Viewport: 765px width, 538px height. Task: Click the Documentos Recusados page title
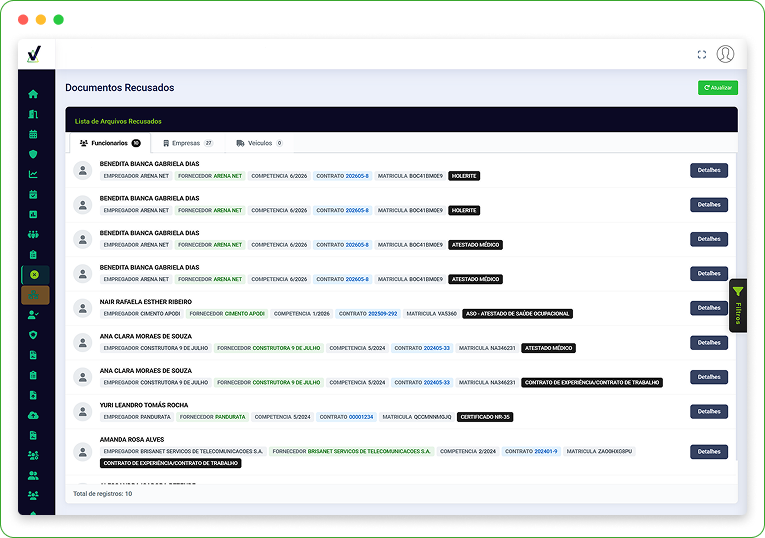coord(120,88)
